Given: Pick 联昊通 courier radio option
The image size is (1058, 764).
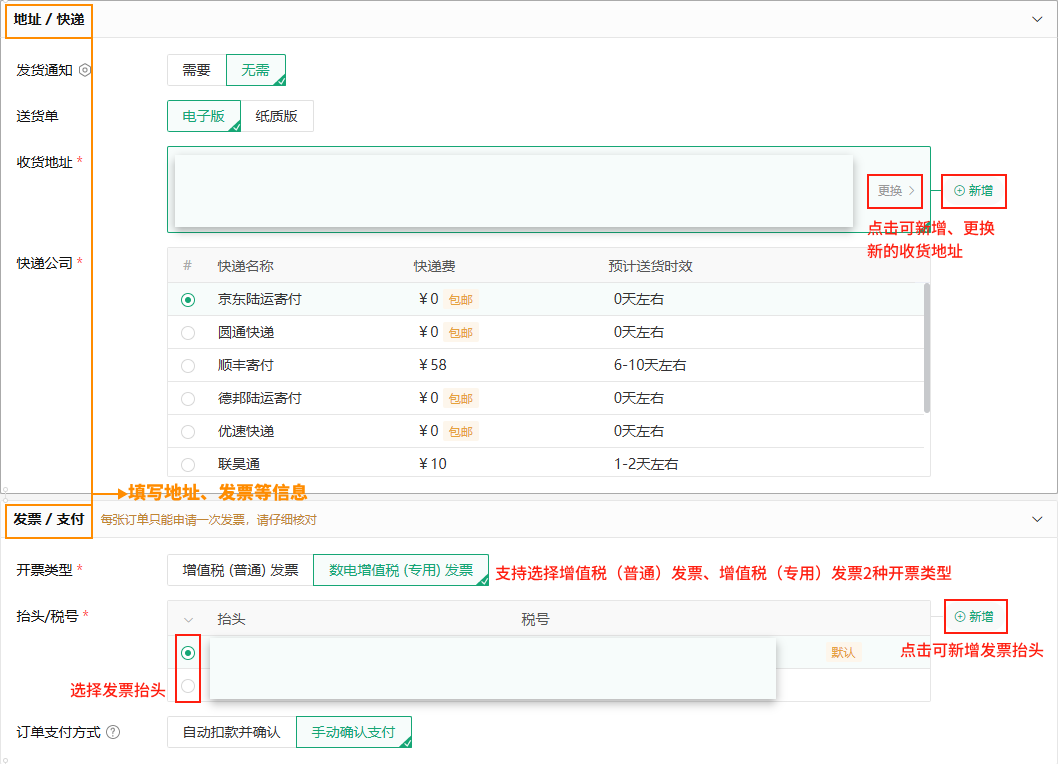Looking at the screenshot, I should (x=188, y=464).
